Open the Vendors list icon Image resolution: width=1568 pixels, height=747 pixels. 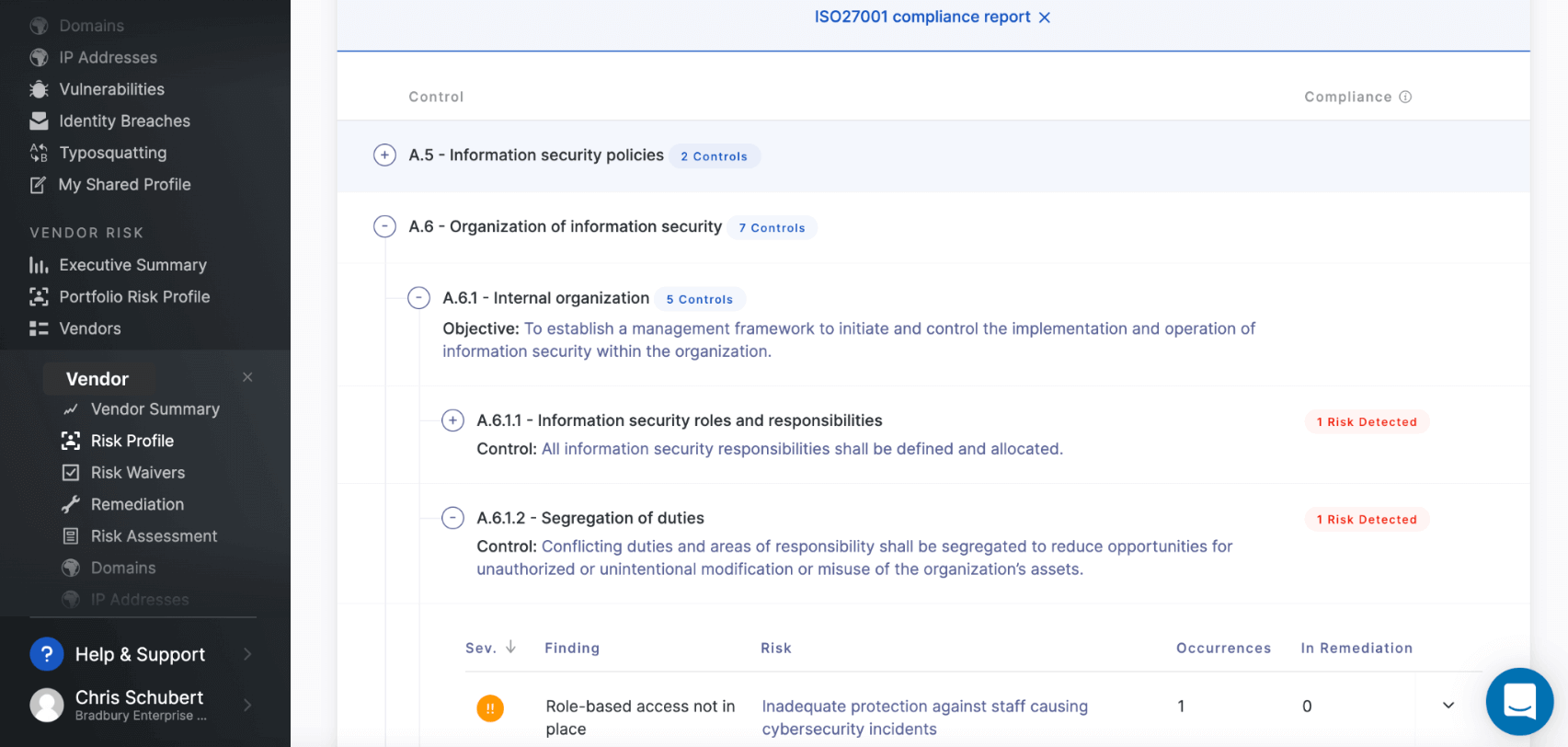point(39,328)
